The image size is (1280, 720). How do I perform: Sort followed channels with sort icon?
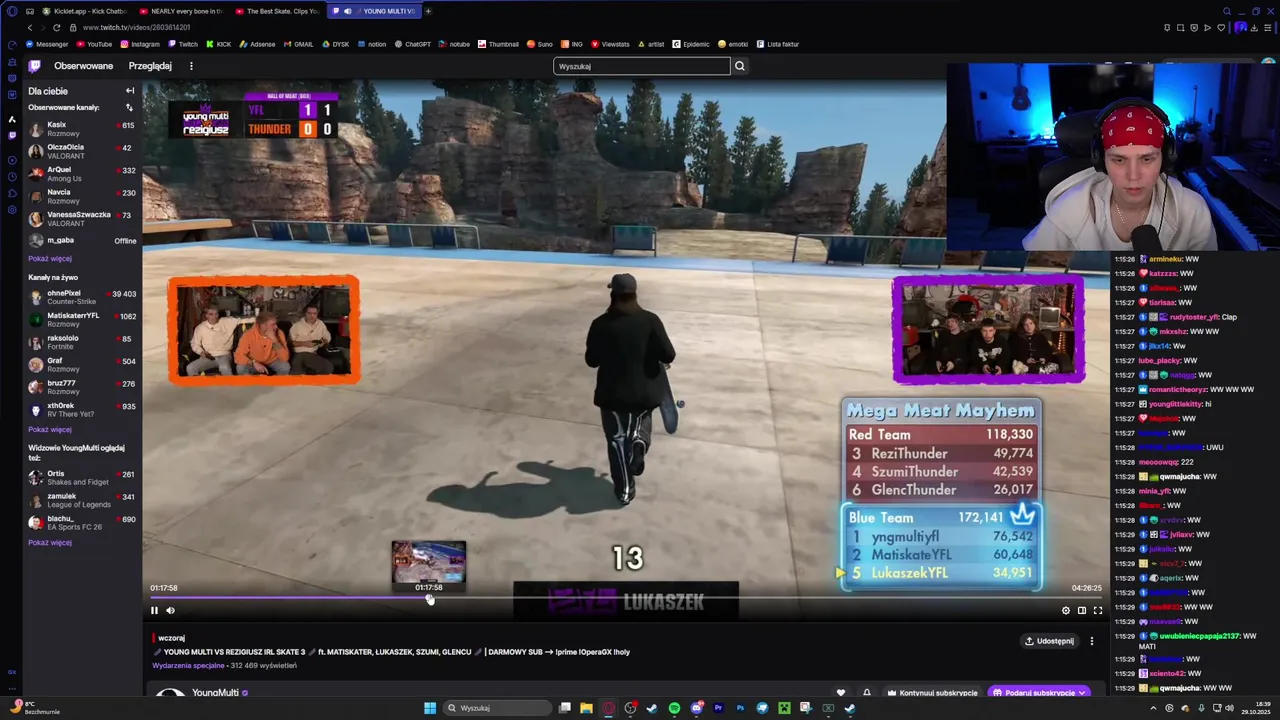tap(129, 107)
